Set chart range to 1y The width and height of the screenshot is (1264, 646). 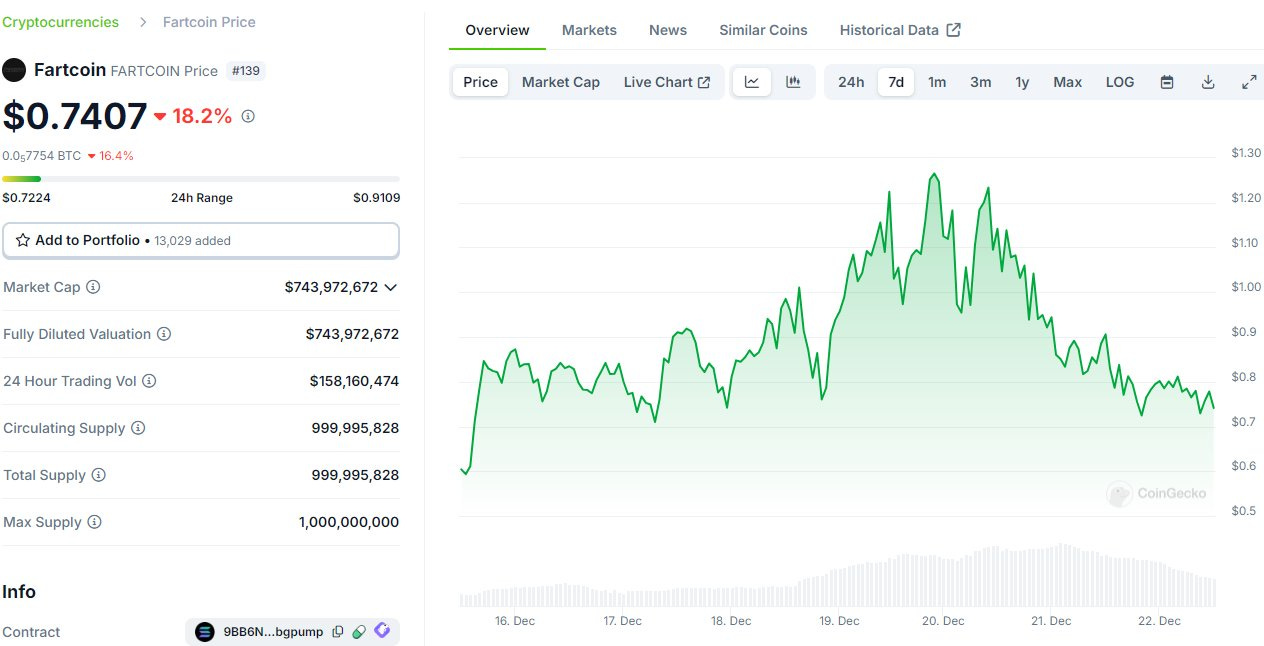coord(1022,82)
